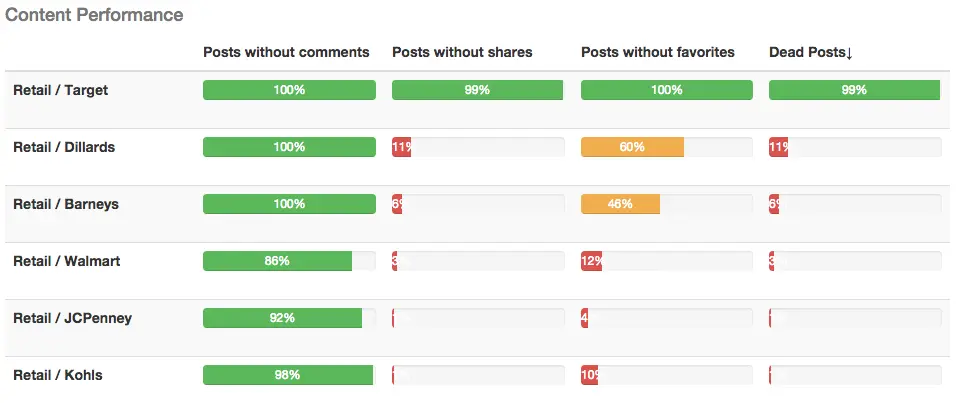Sort by Dead Posts column header

810,52
